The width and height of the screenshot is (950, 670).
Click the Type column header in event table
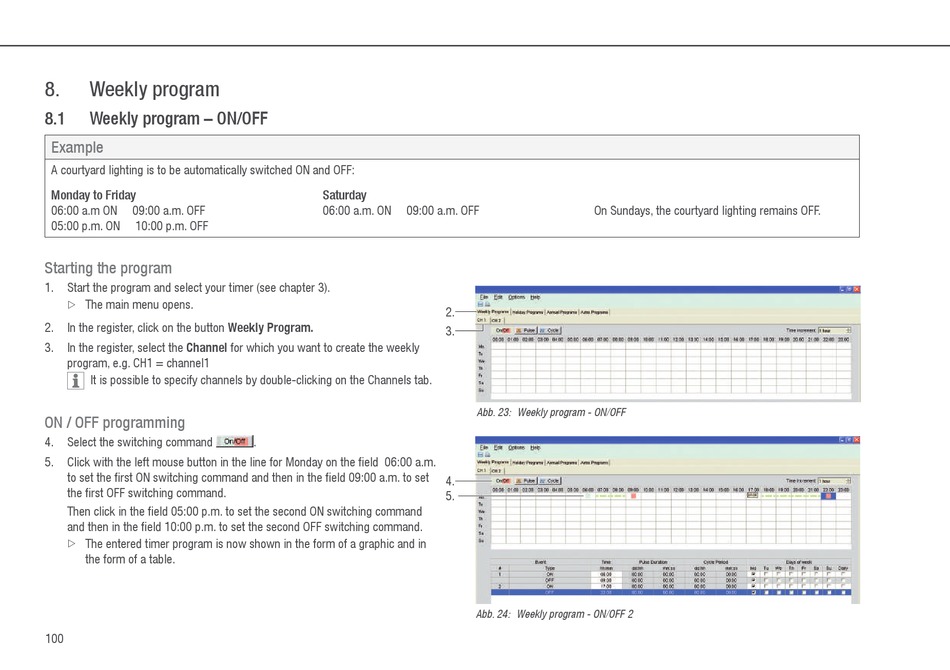pos(550,568)
